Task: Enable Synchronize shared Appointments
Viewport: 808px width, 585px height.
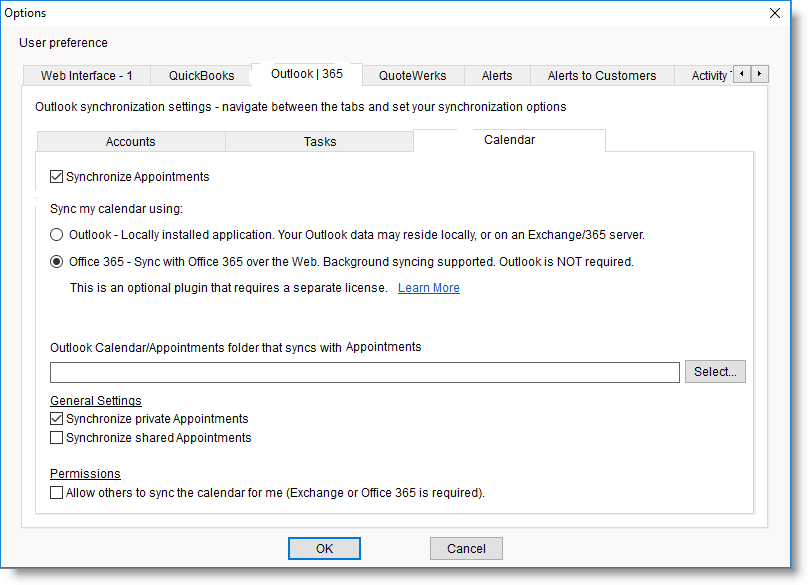Action: click(x=57, y=438)
